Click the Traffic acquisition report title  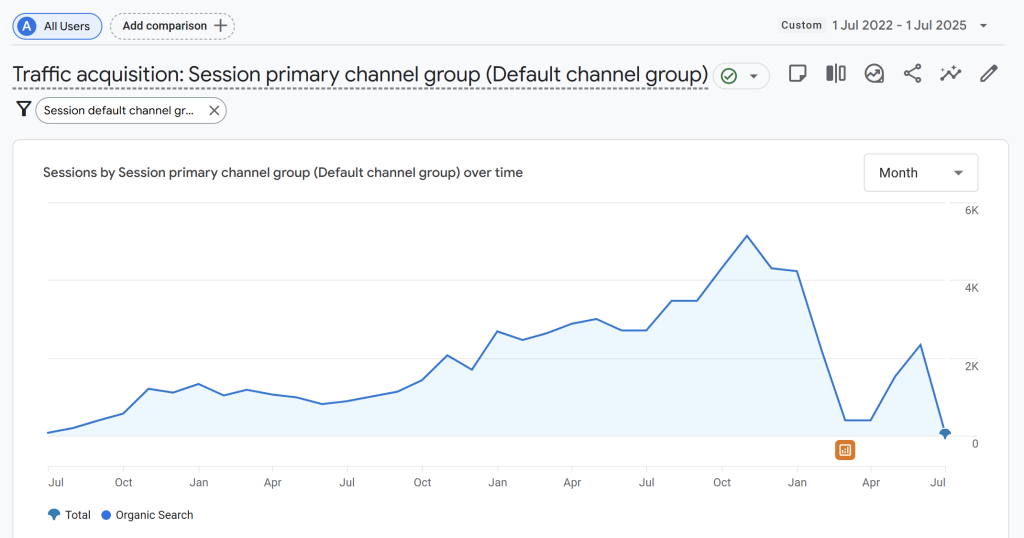click(360, 75)
